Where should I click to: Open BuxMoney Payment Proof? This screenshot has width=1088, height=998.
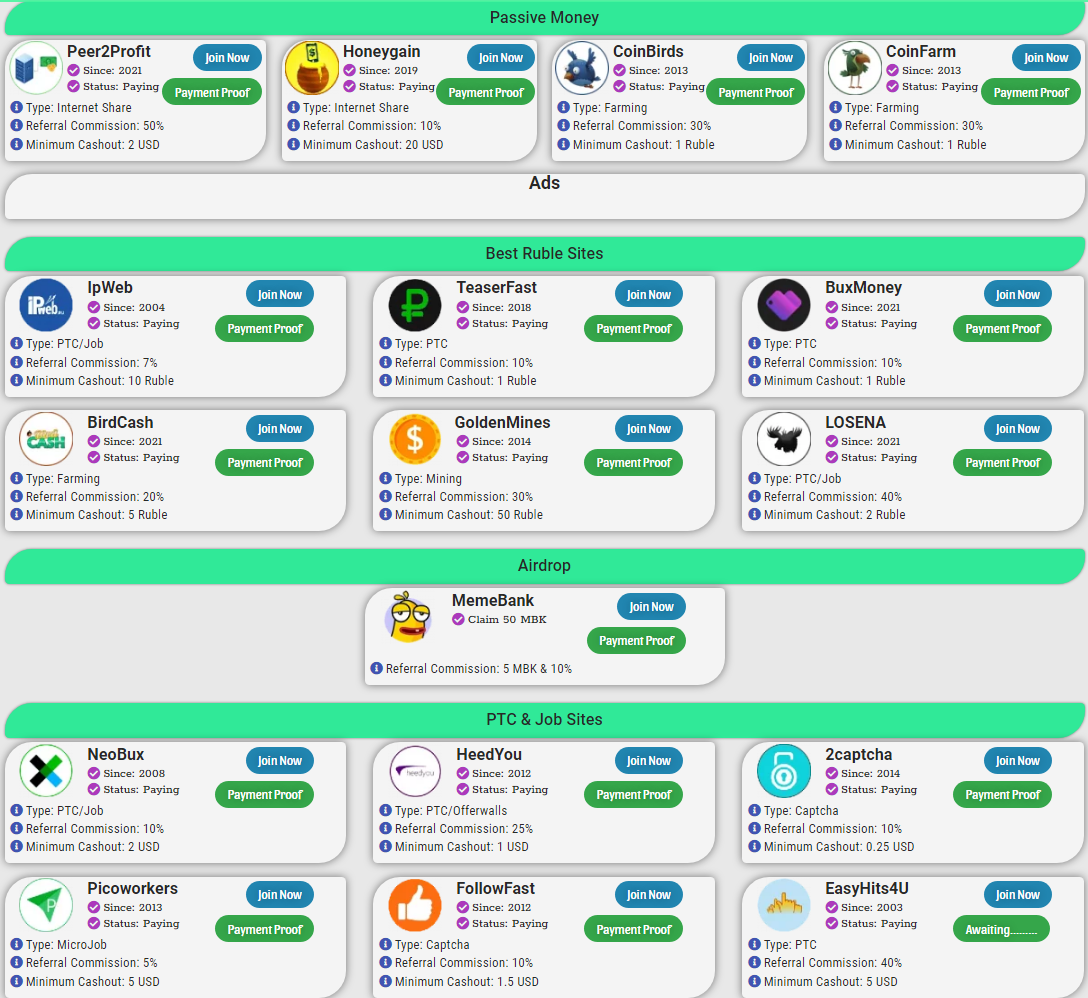tap(1003, 329)
